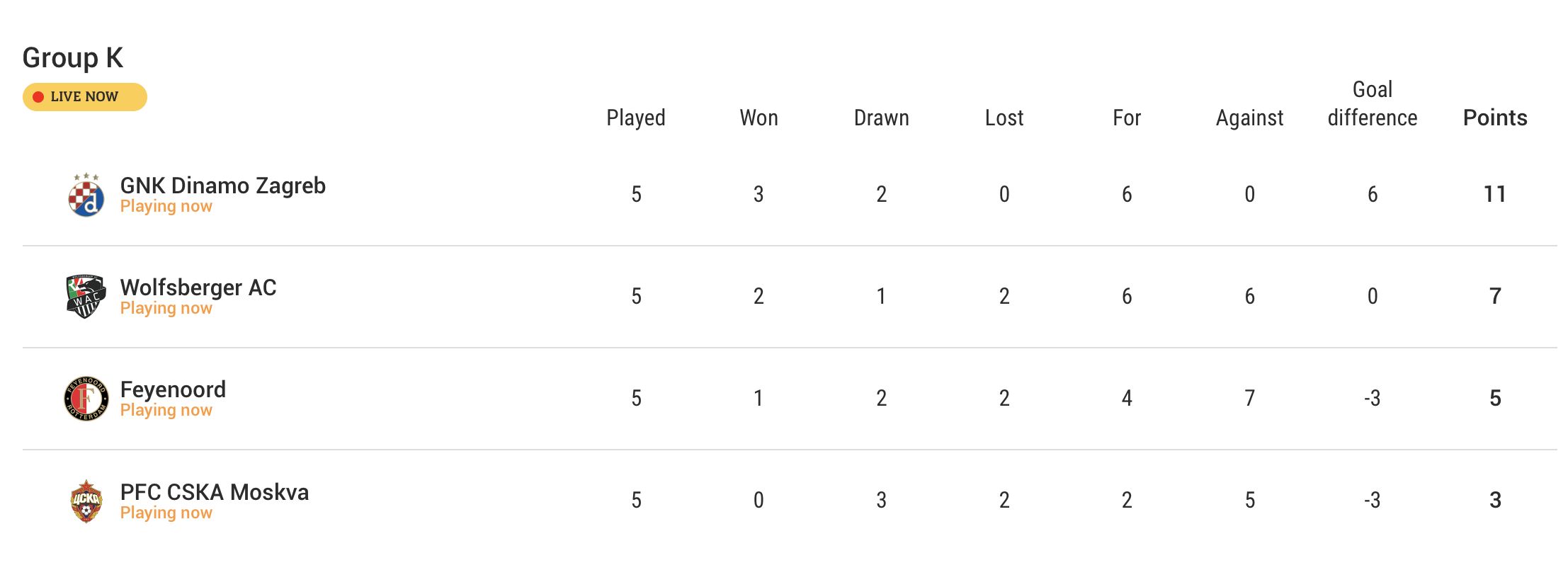Click the Goal difference column header
The image size is (1568, 570).
(1372, 104)
